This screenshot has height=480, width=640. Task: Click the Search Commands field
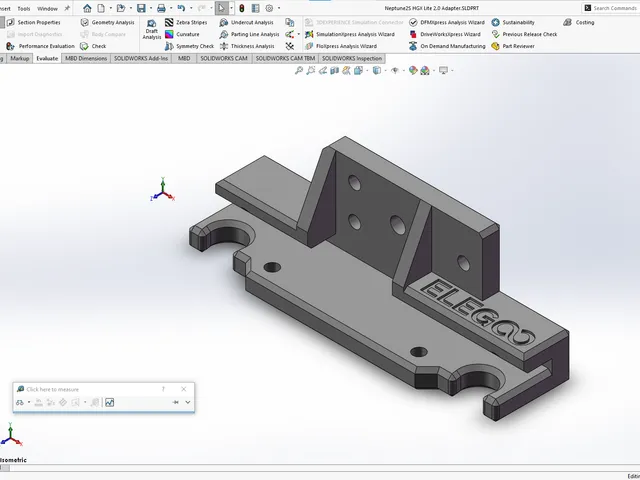(x=611, y=8)
